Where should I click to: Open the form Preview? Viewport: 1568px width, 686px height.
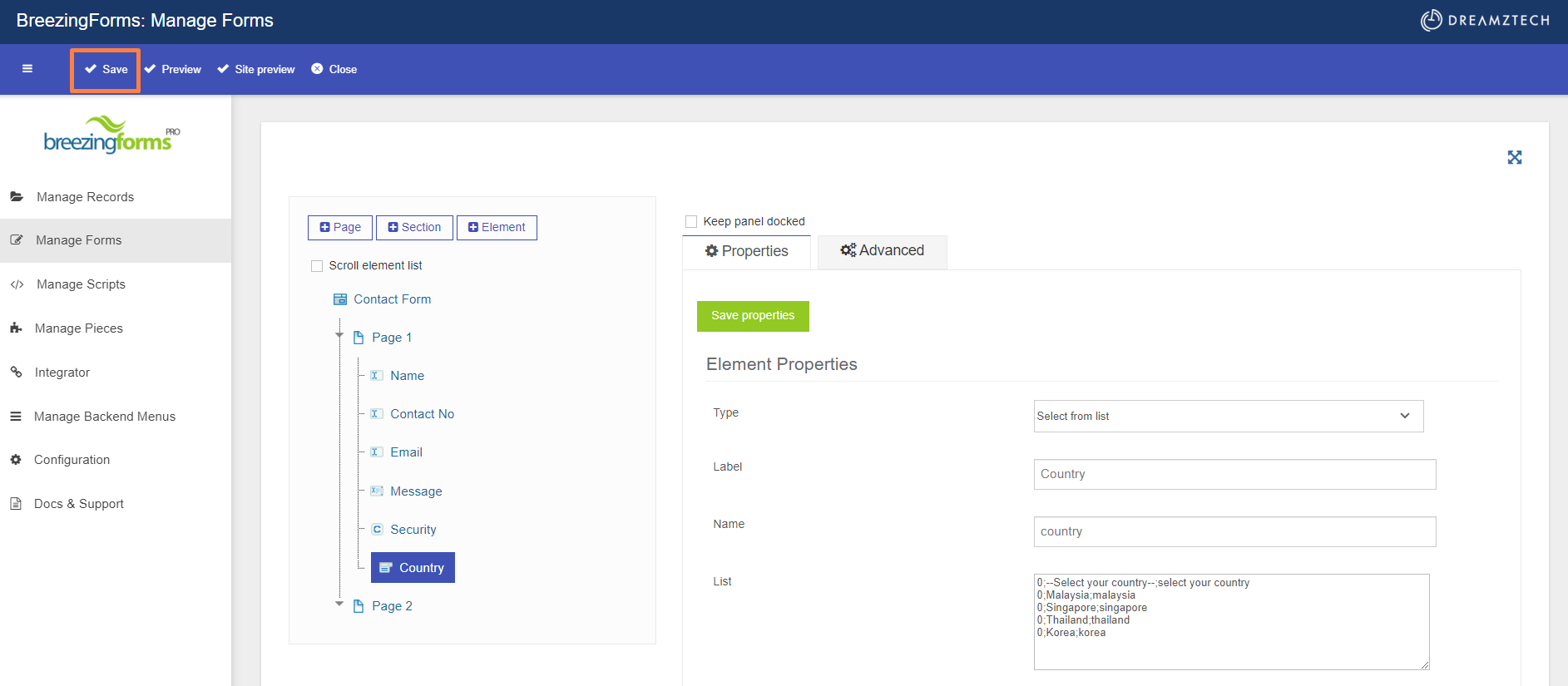pyautogui.click(x=173, y=70)
